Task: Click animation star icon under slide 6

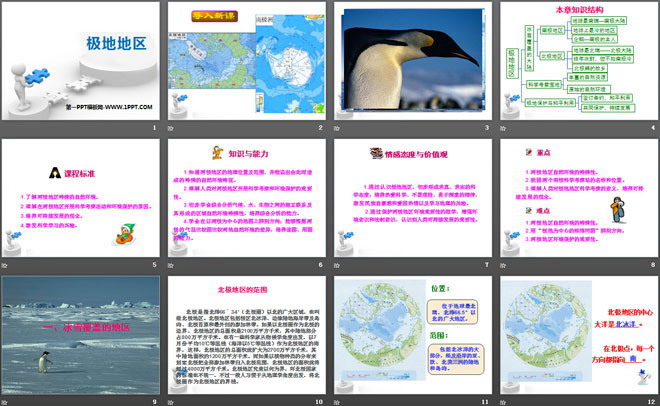Action: point(171,265)
